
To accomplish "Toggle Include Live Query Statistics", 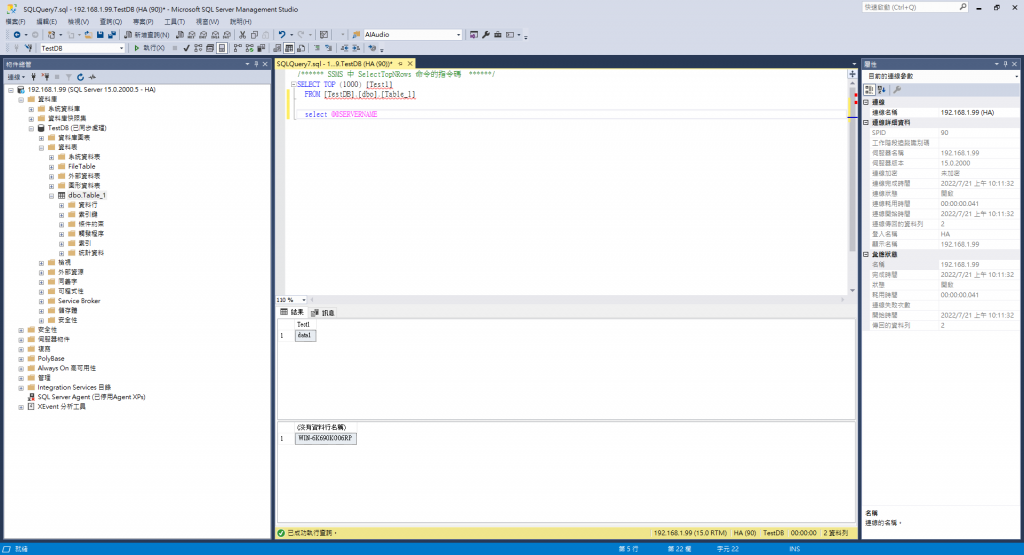I will click(249, 48).
